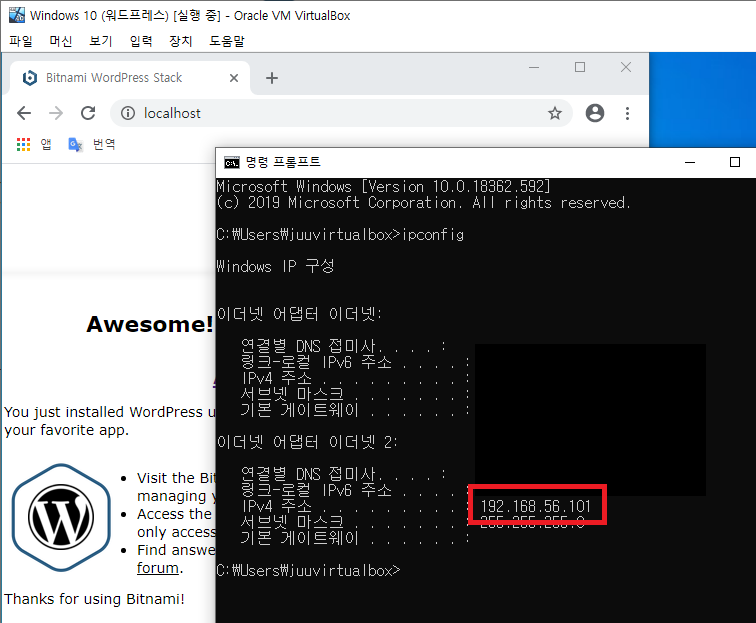Click the command prompt title bar icon
This screenshot has width=756, height=623.
tap(231, 163)
